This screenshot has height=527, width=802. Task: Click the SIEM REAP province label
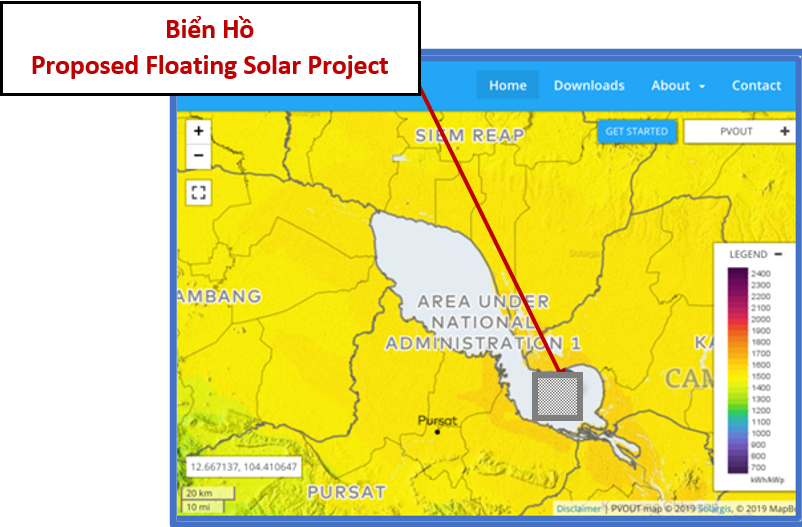pyautogui.click(x=469, y=135)
